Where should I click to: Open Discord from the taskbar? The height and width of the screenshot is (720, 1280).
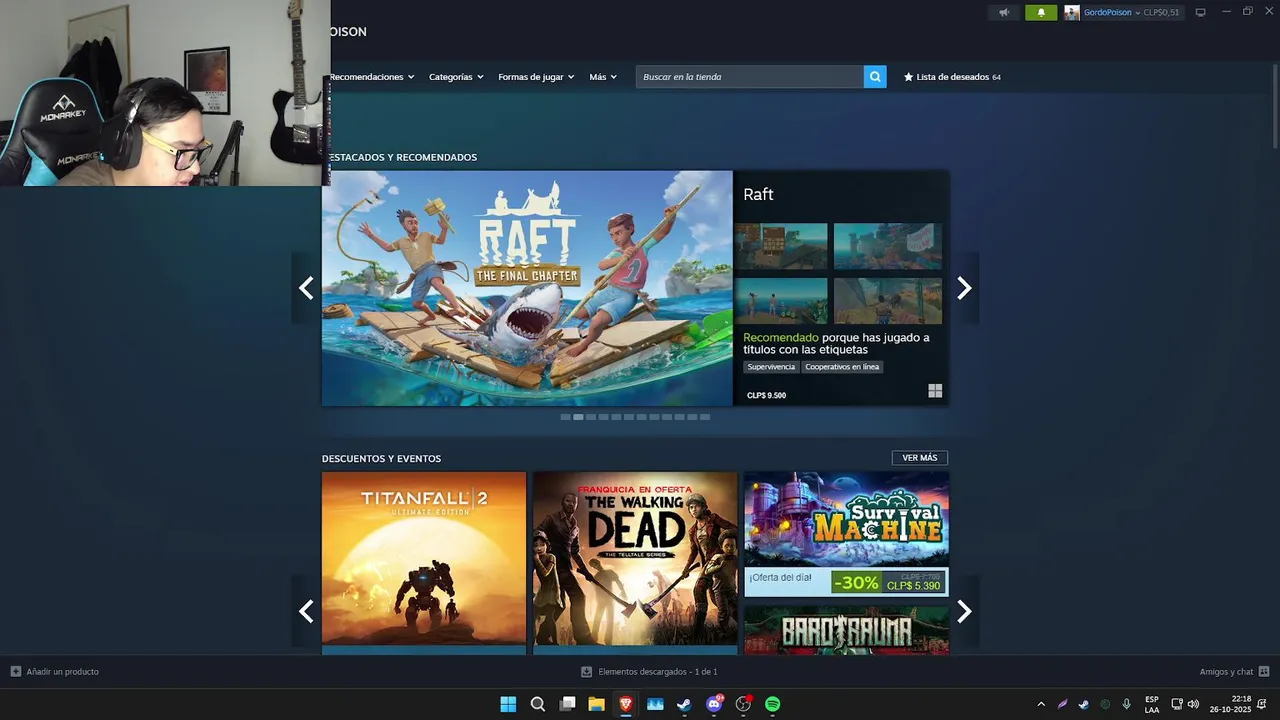point(714,704)
